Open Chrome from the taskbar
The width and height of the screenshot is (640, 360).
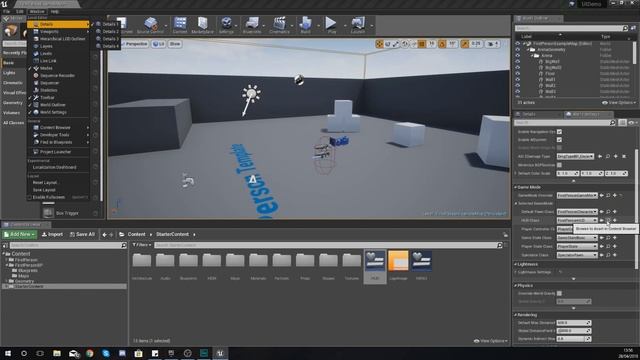pos(89,353)
